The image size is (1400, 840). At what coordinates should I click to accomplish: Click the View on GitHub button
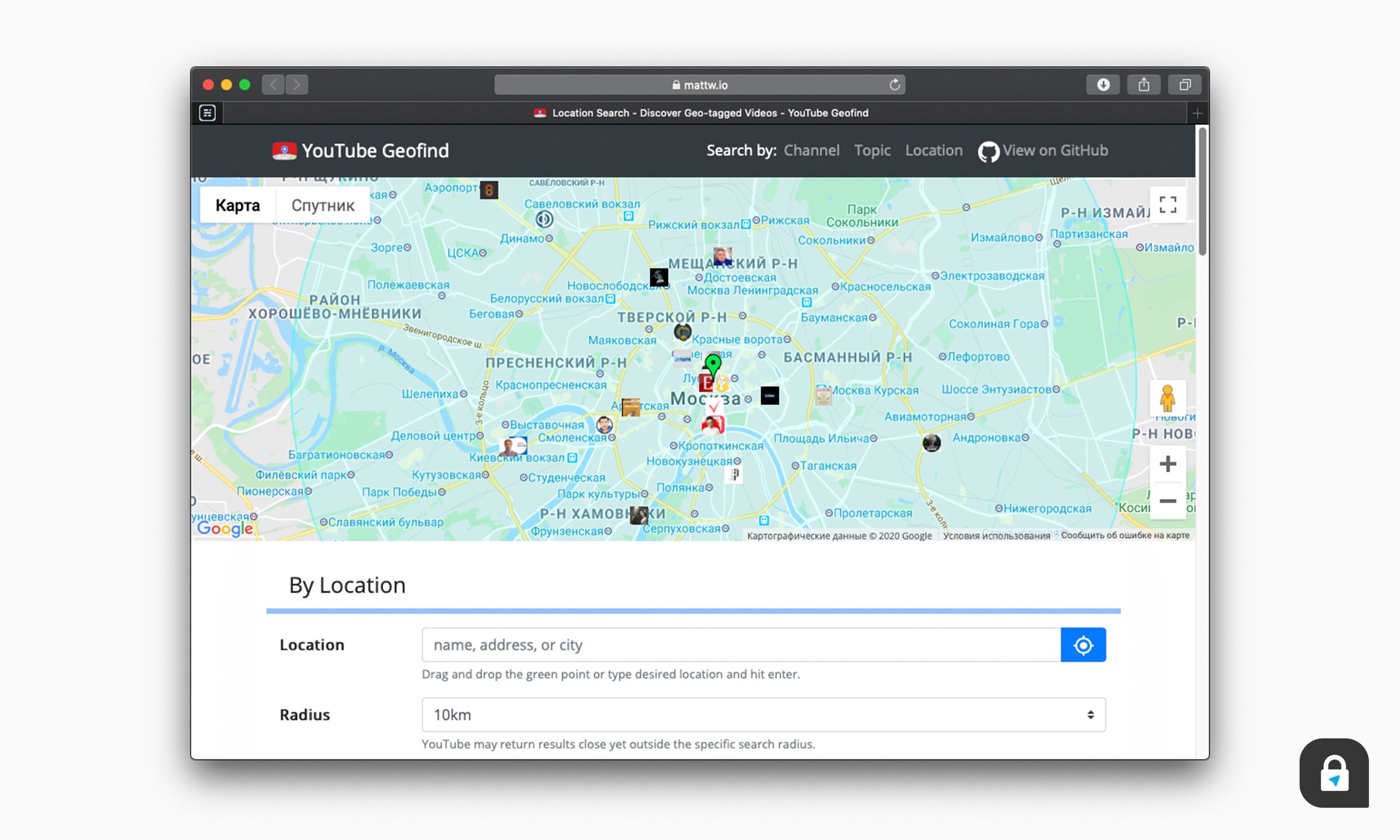click(1043, 150)
